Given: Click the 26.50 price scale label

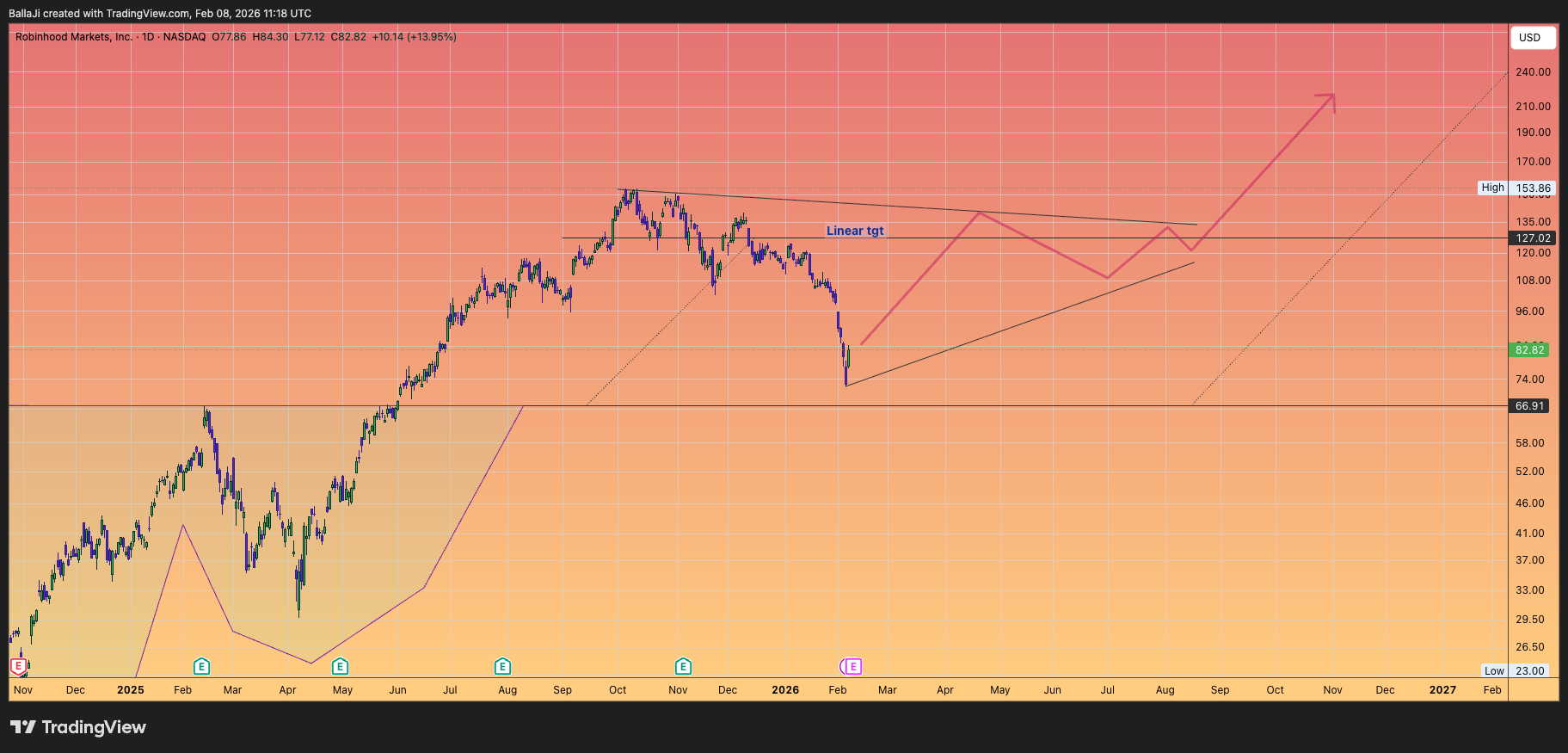Looking at the screenshot, I should pos(1530,647).
